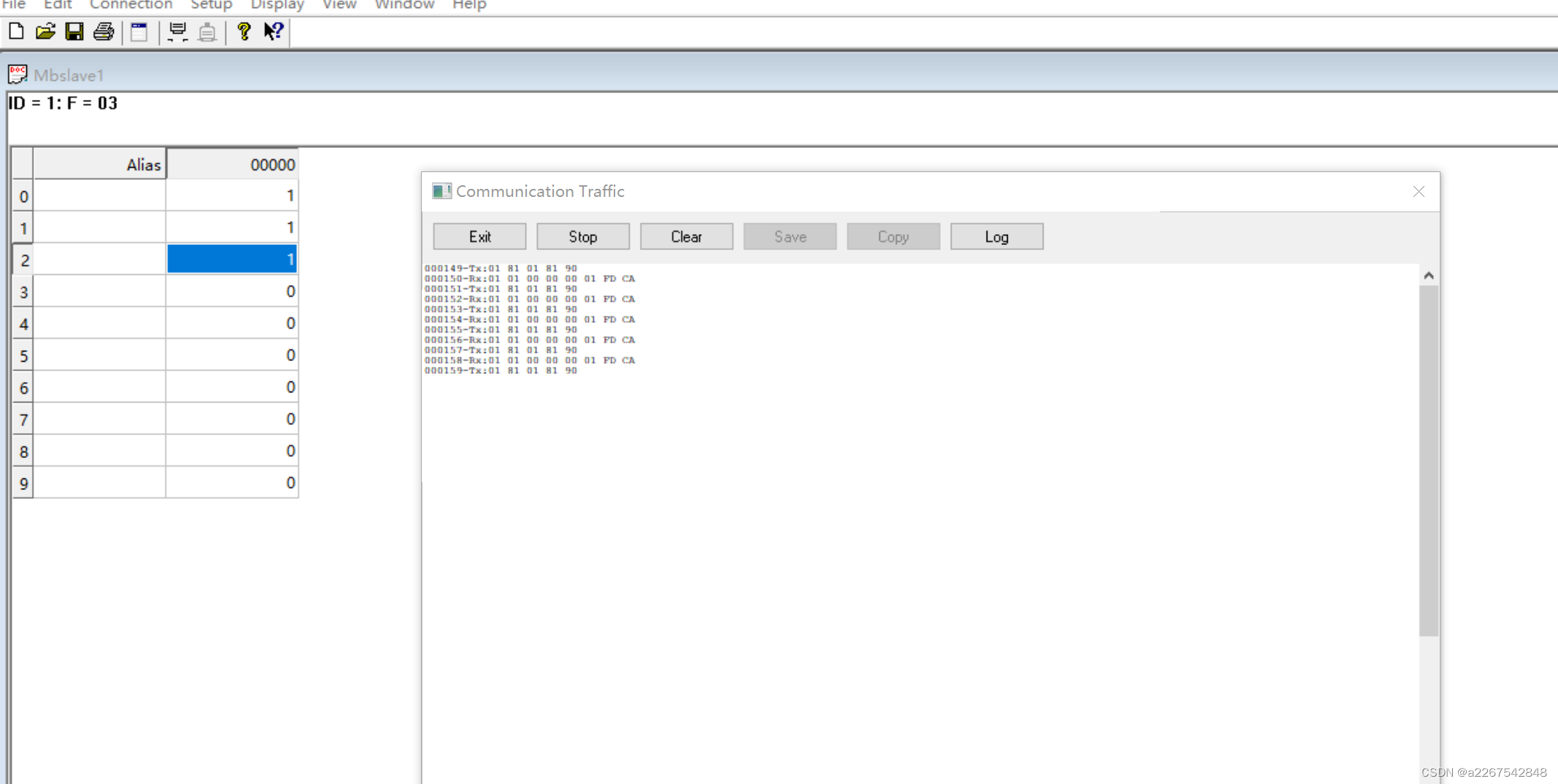The width and height of the screenshot is (1558, 784).
Task: Print with the printer toolbar icon
Action: (x=104, y=31)
